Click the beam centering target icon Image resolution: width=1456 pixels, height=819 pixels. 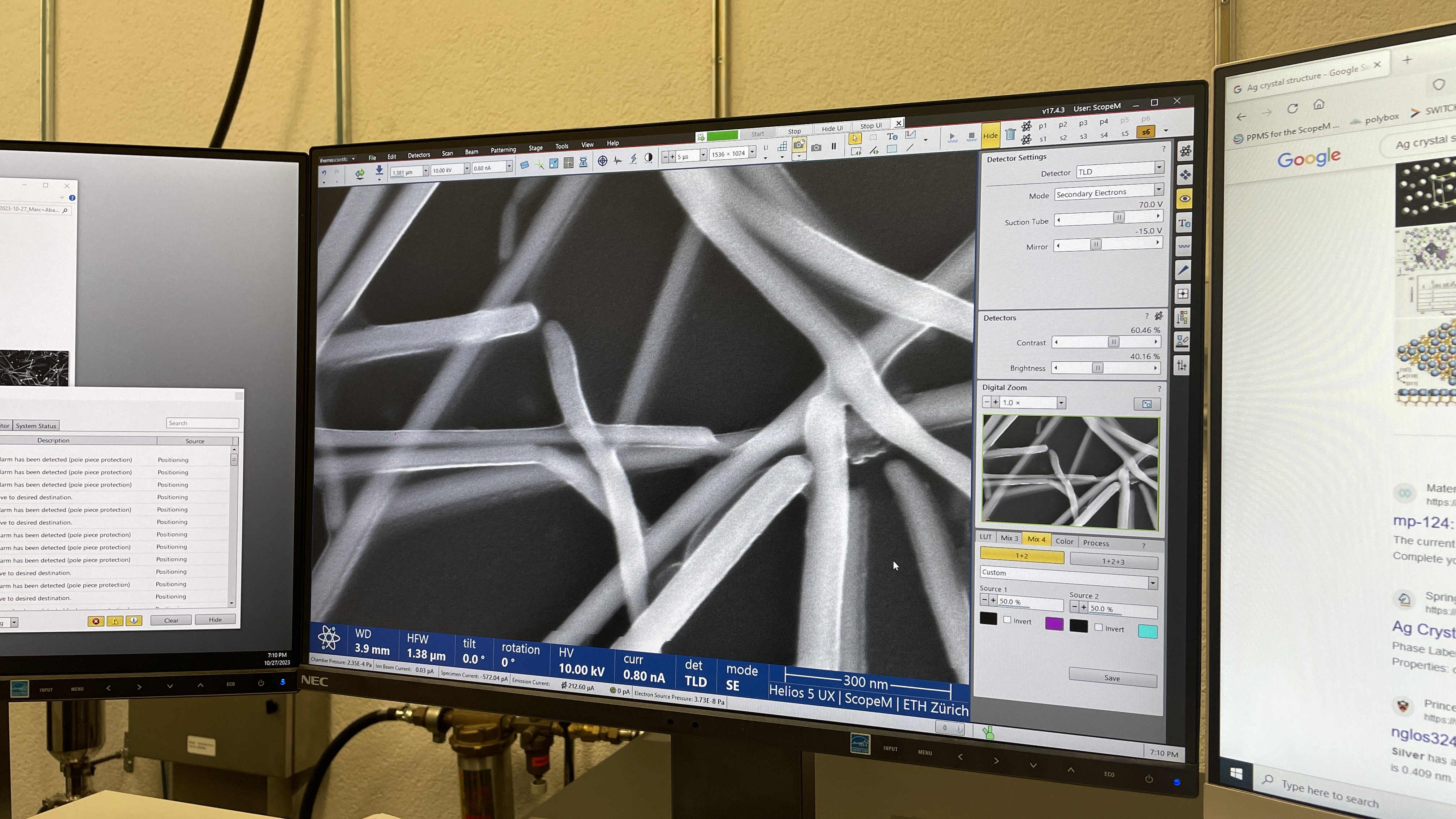(603, 161)
